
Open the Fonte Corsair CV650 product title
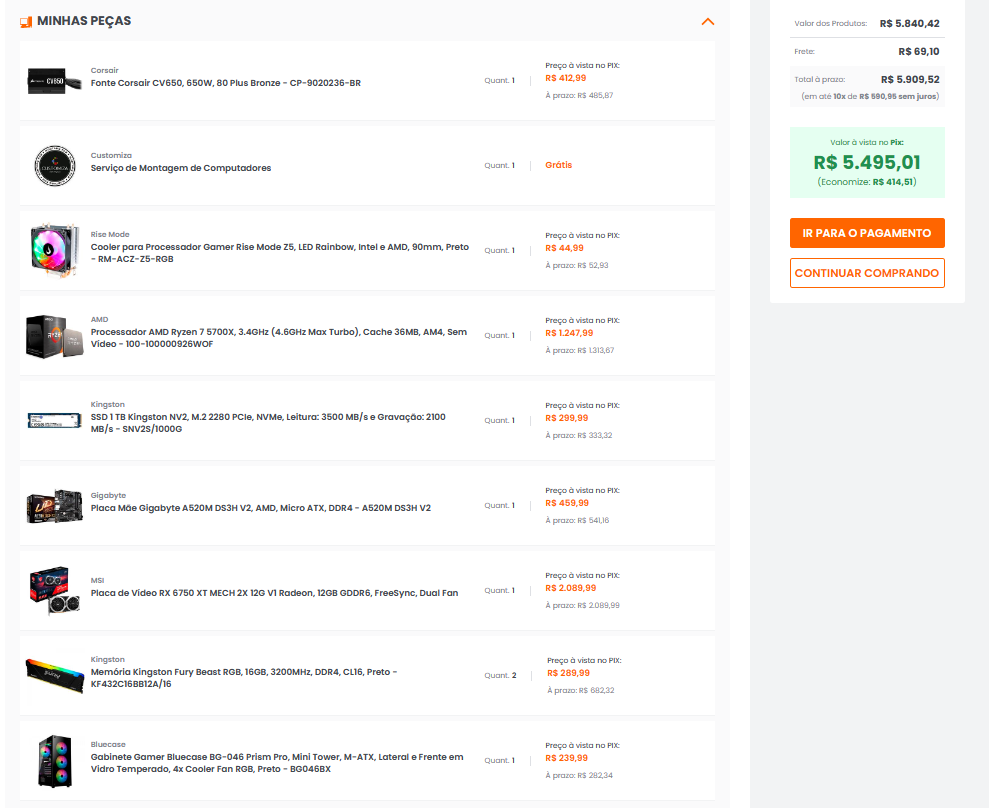[226, 83]
